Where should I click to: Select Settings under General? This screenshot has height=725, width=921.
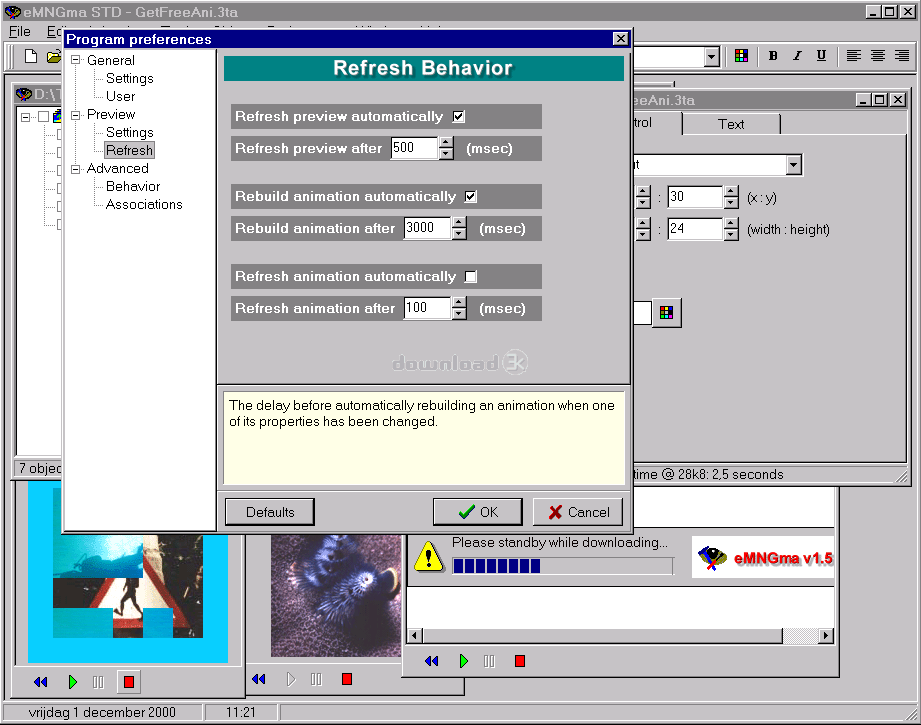129,79
